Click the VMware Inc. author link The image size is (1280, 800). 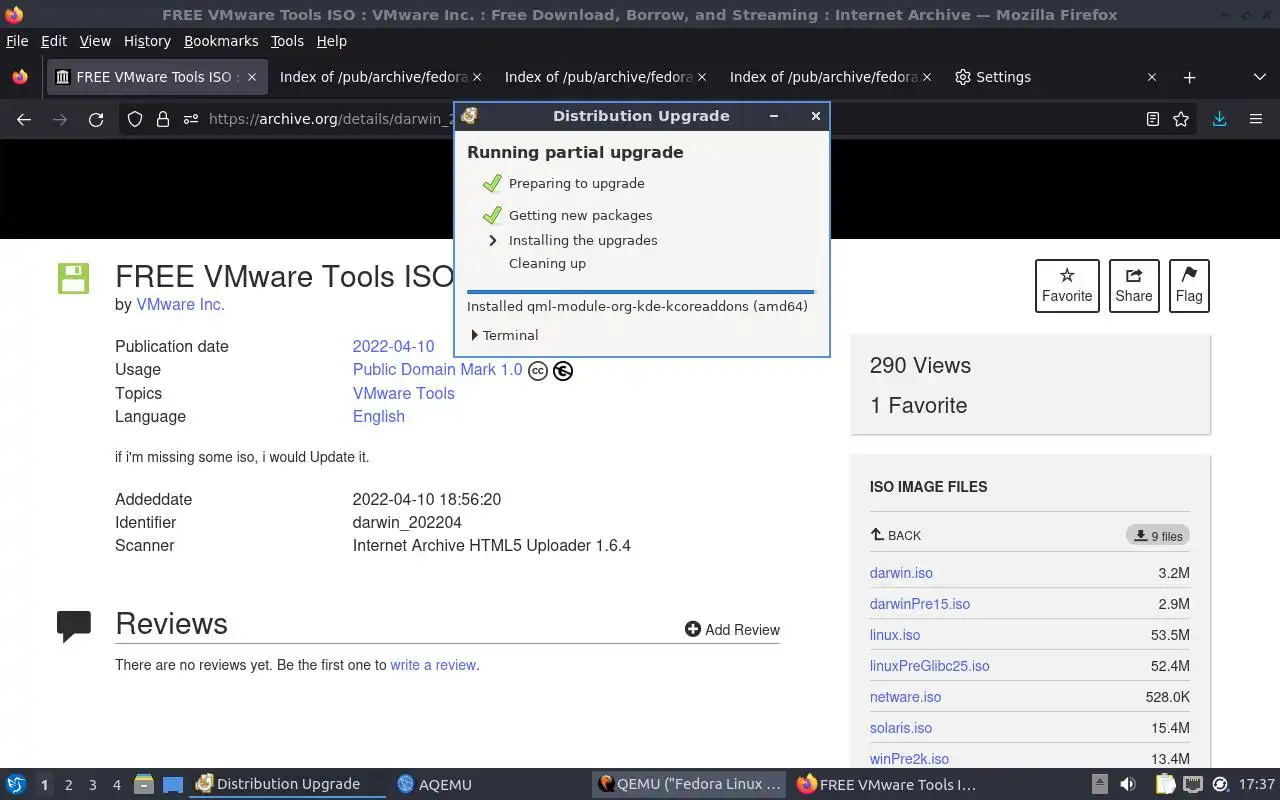(x=180, y=304)
